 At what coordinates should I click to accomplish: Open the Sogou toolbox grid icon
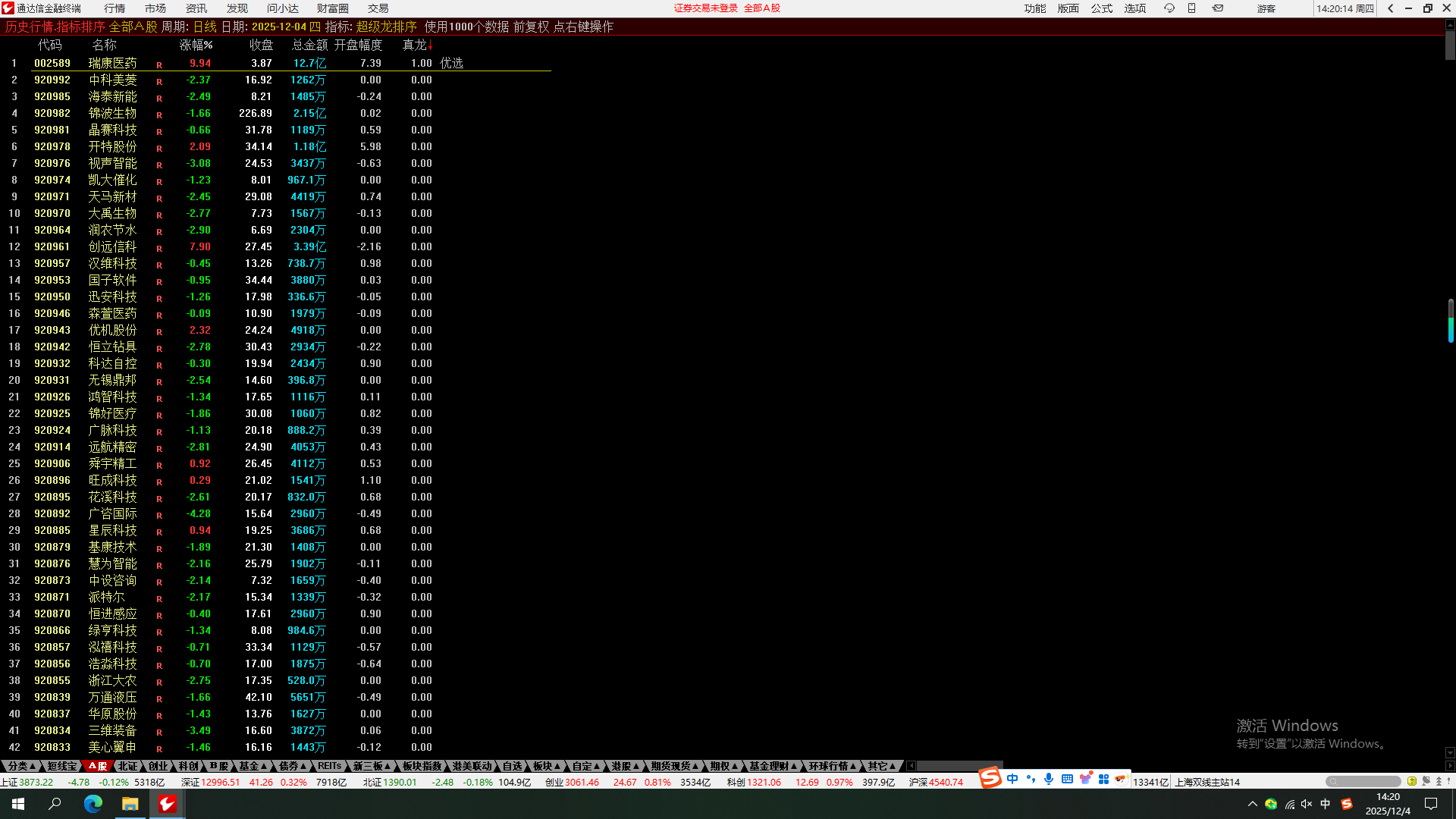tap(1103, 779)
